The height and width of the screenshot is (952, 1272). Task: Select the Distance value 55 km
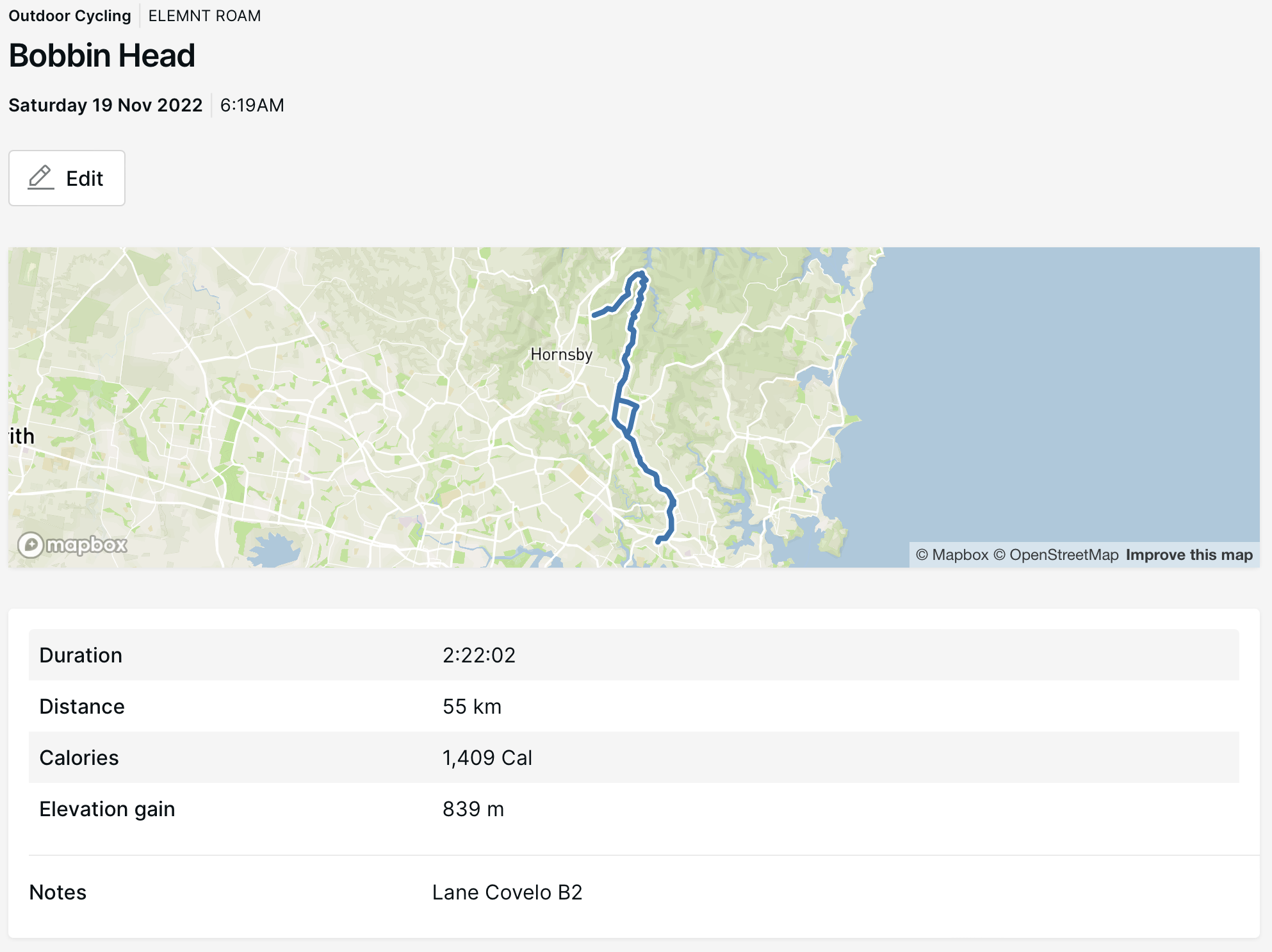pyautogui.click(x=471, y=707)
